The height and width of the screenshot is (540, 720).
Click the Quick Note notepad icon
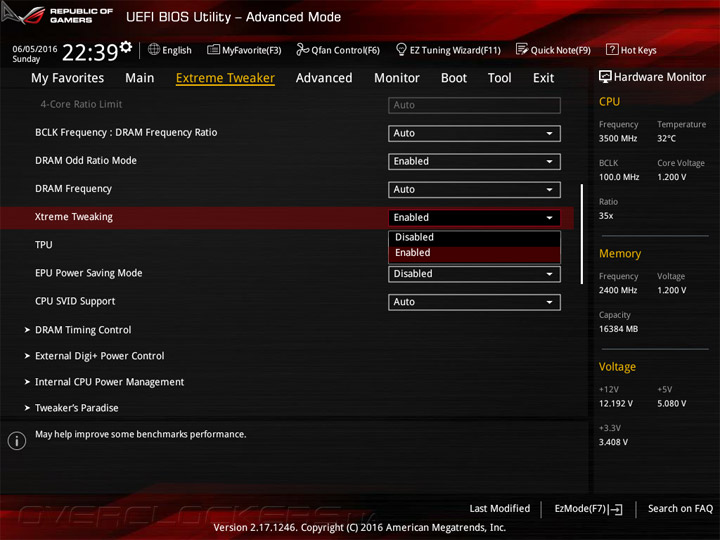[x=522, y=49]
